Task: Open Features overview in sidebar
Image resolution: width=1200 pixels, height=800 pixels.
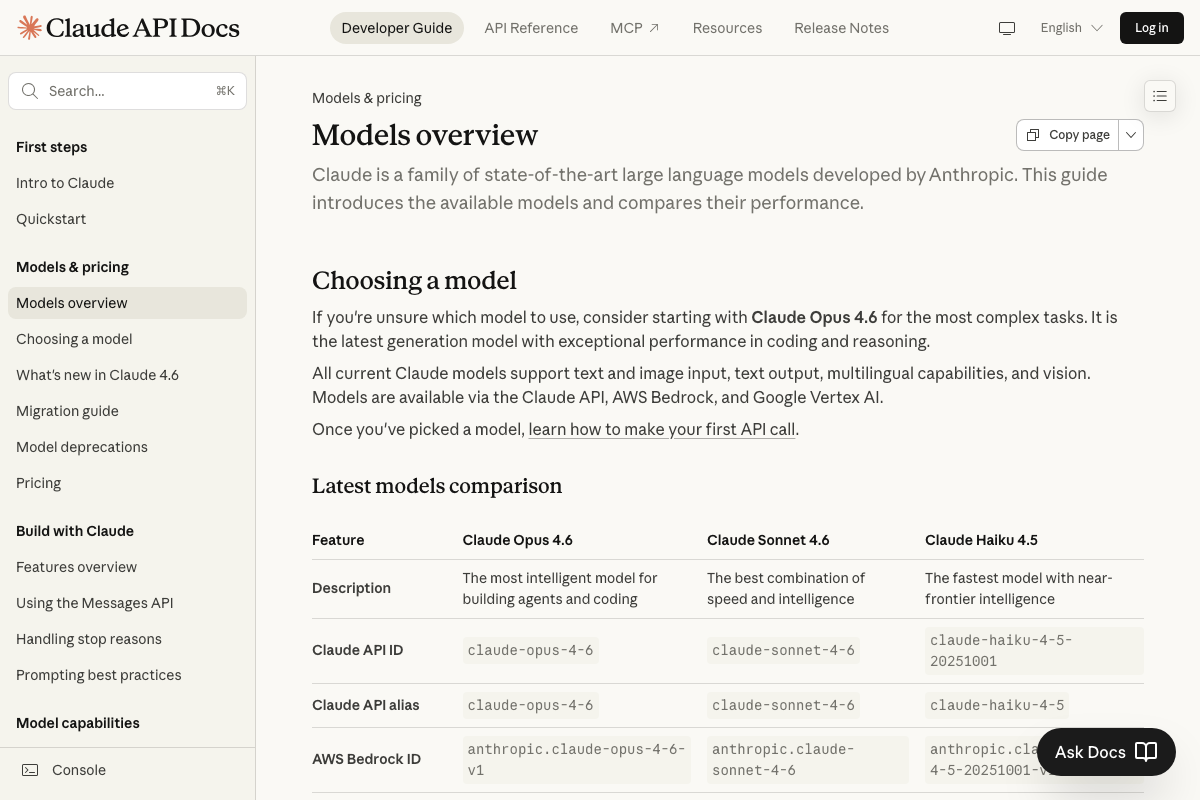Action: (76, 567)
